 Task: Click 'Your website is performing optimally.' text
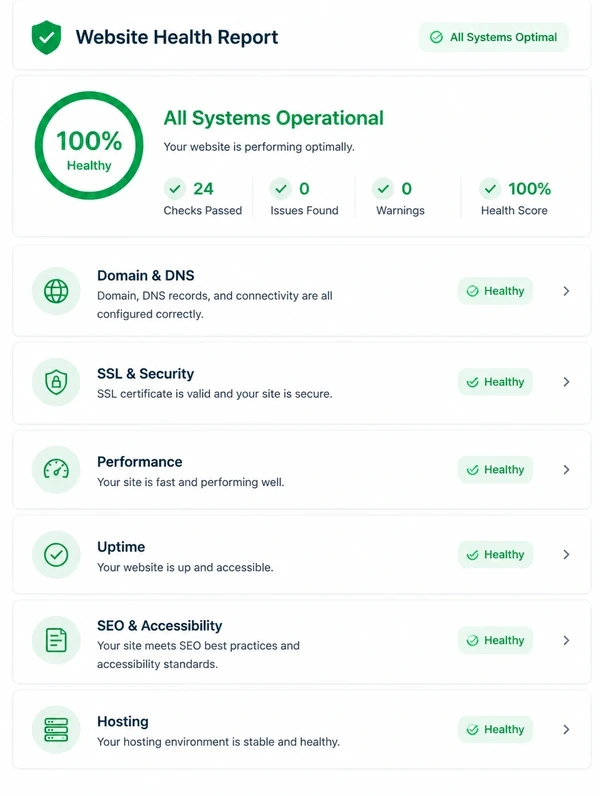[x=259, y=147]
